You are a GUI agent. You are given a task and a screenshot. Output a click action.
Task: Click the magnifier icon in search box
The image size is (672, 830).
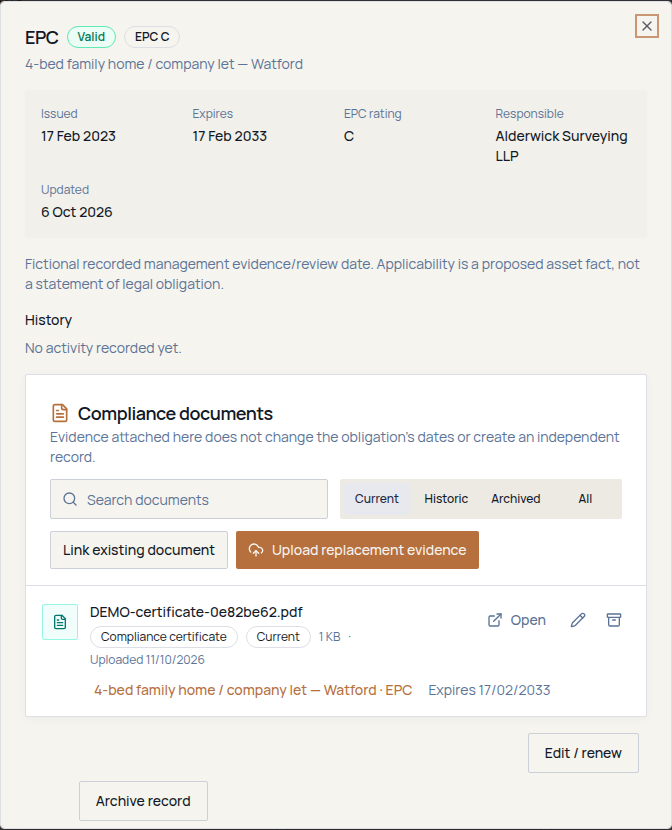tap(70, 499)
